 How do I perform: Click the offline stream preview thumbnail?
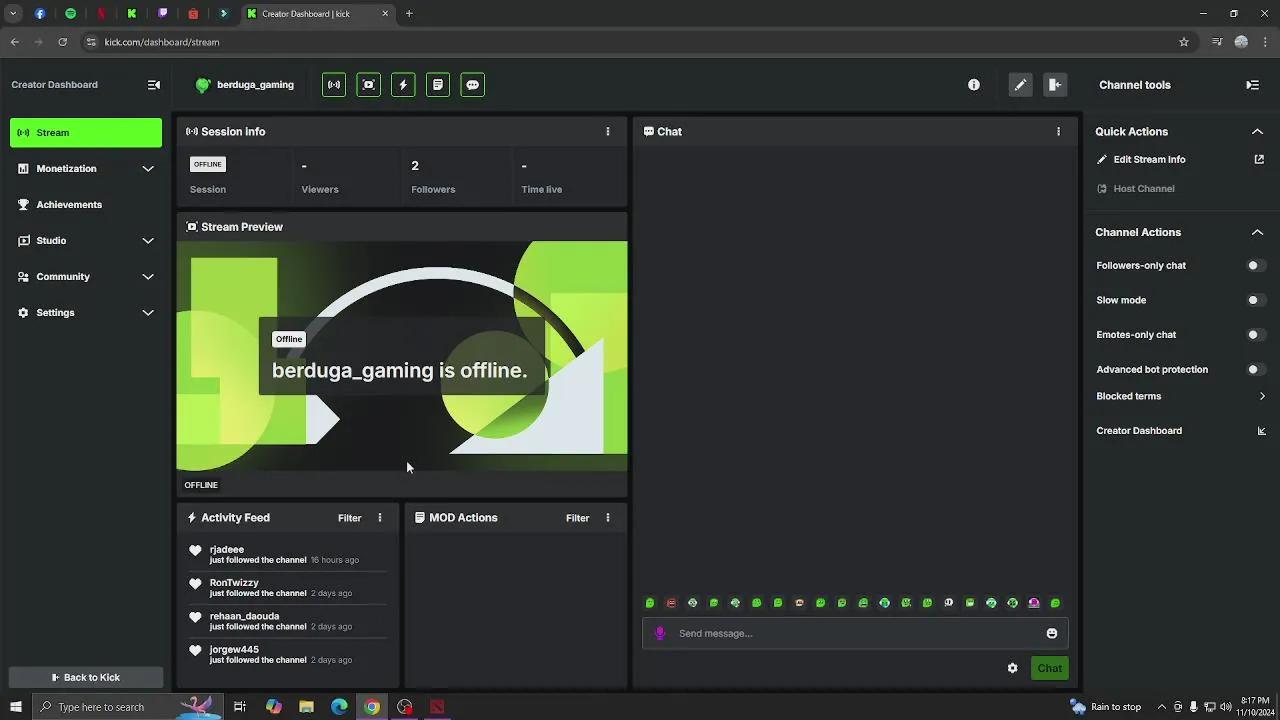click(402, 356)
